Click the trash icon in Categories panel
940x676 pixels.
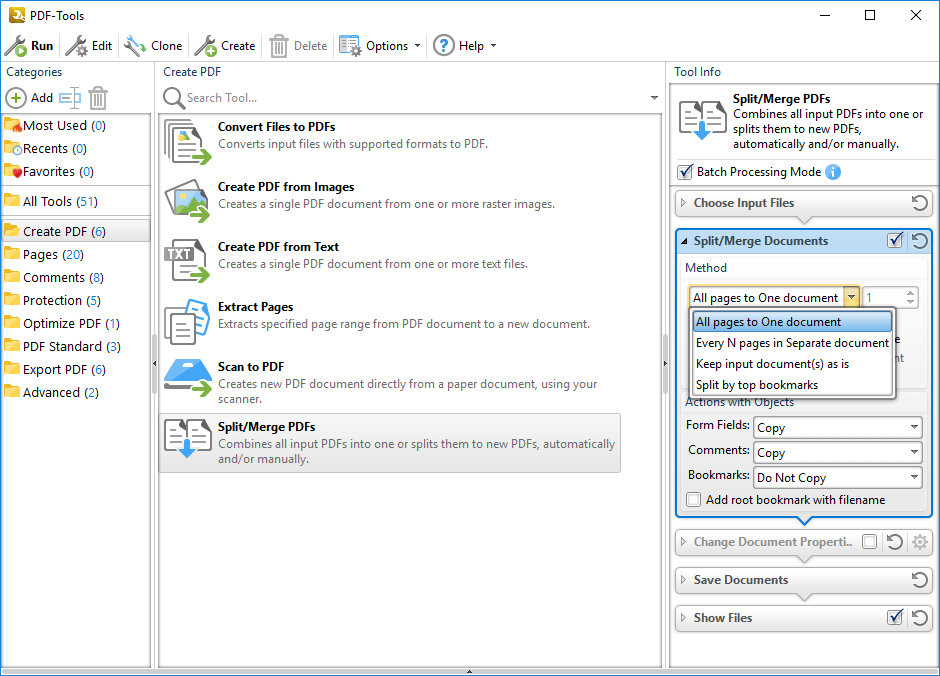pos(98,98)
